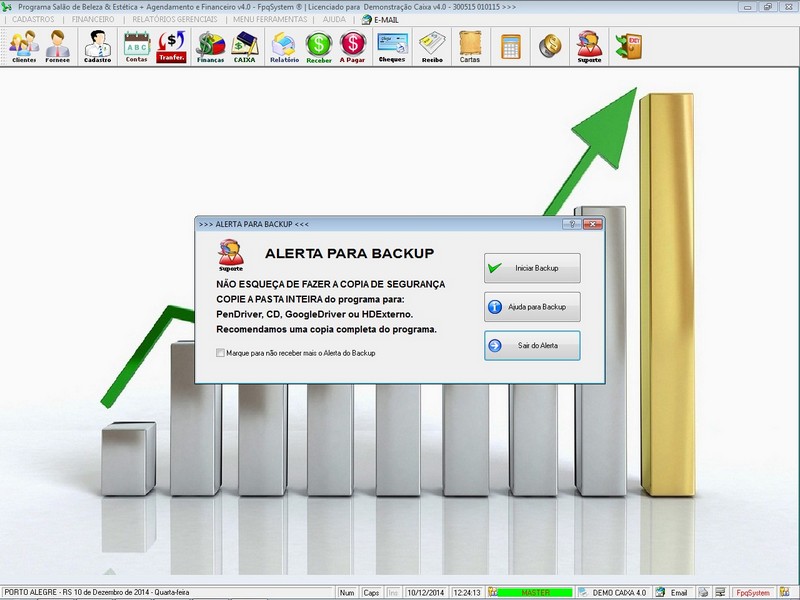
Task: Open the Suporte toolbar icon
Action: [589, 46]
